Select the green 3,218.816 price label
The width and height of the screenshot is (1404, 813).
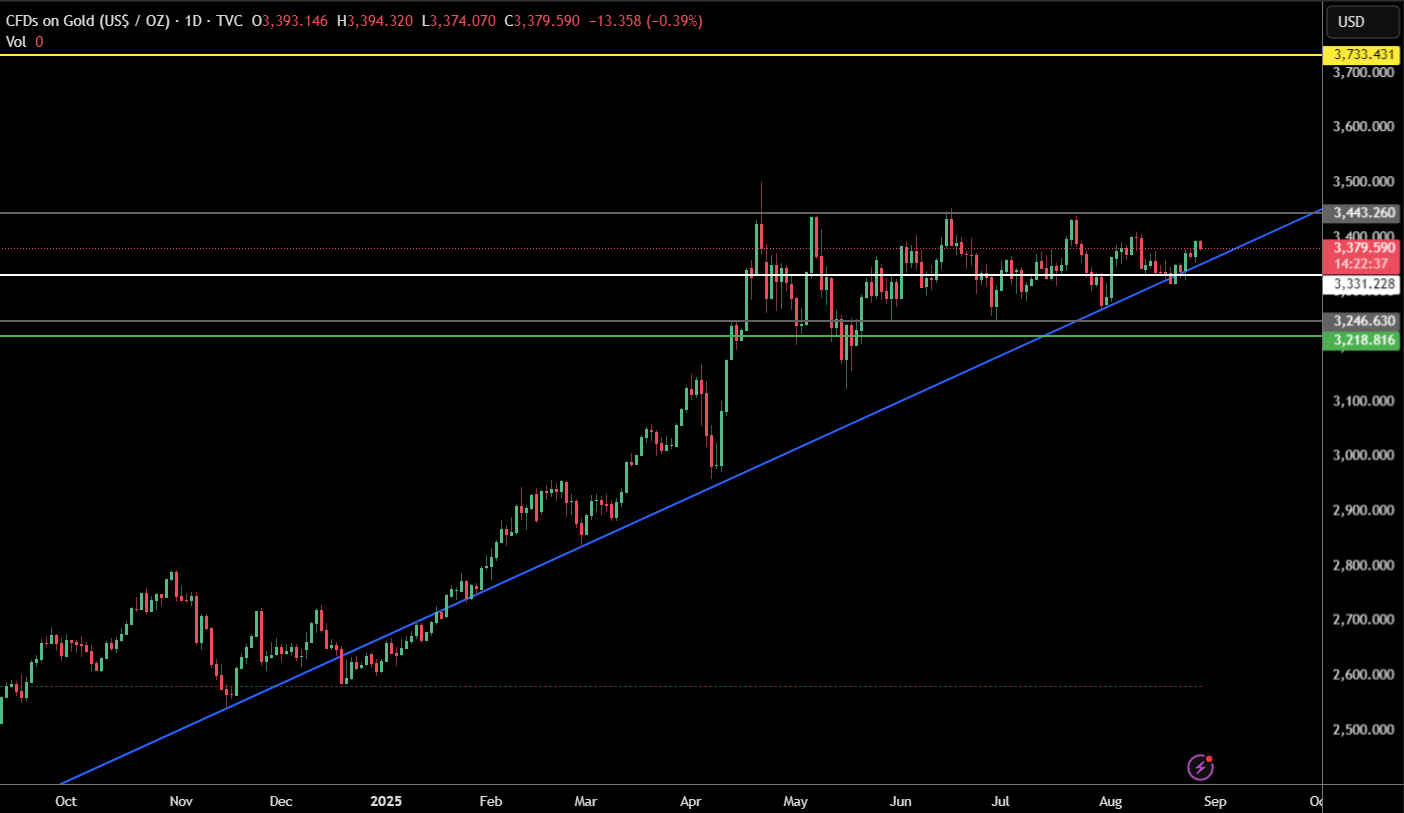(x=1361, y=341)
